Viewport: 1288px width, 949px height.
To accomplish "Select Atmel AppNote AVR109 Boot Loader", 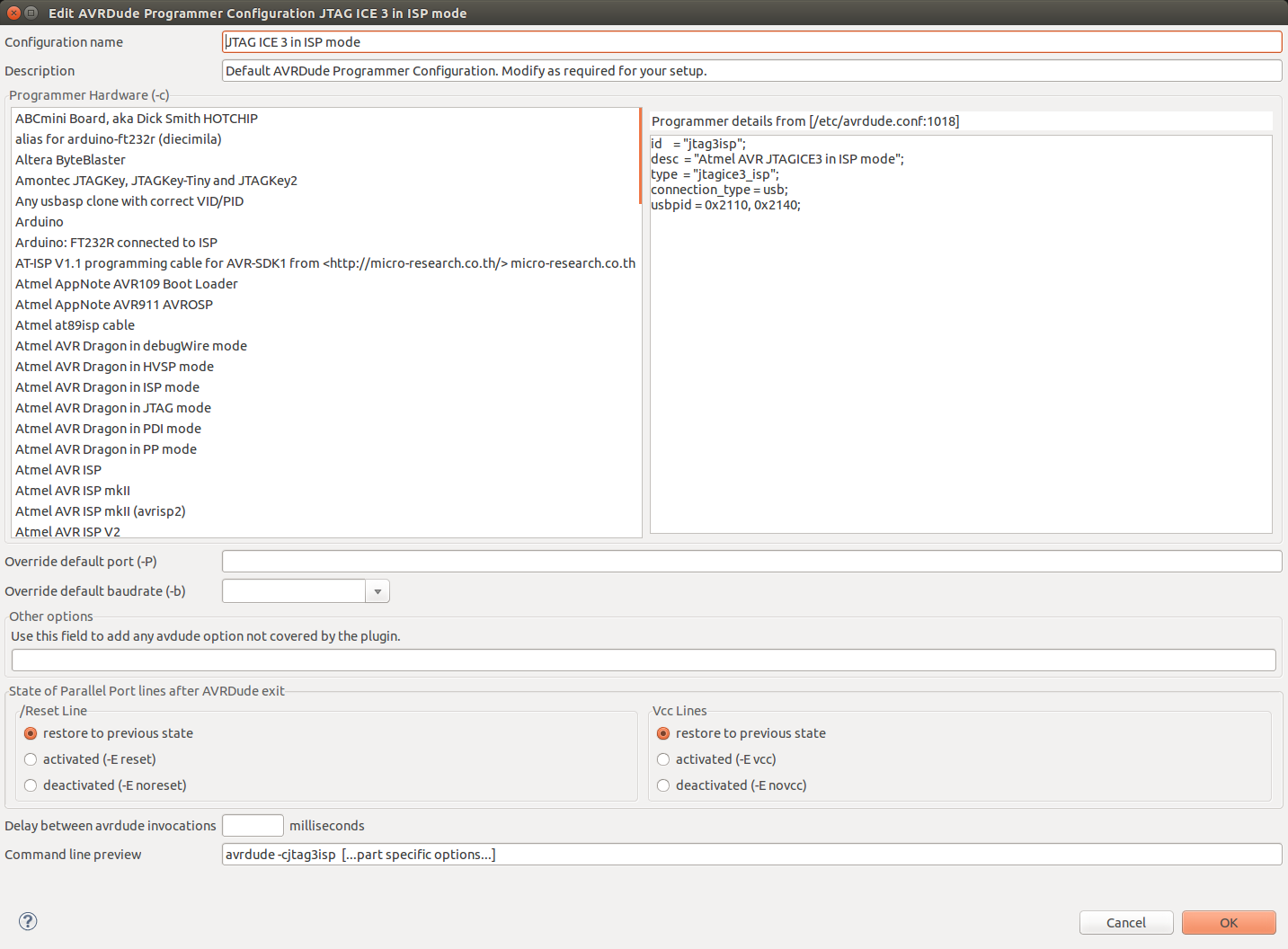I will pos(324,284).
